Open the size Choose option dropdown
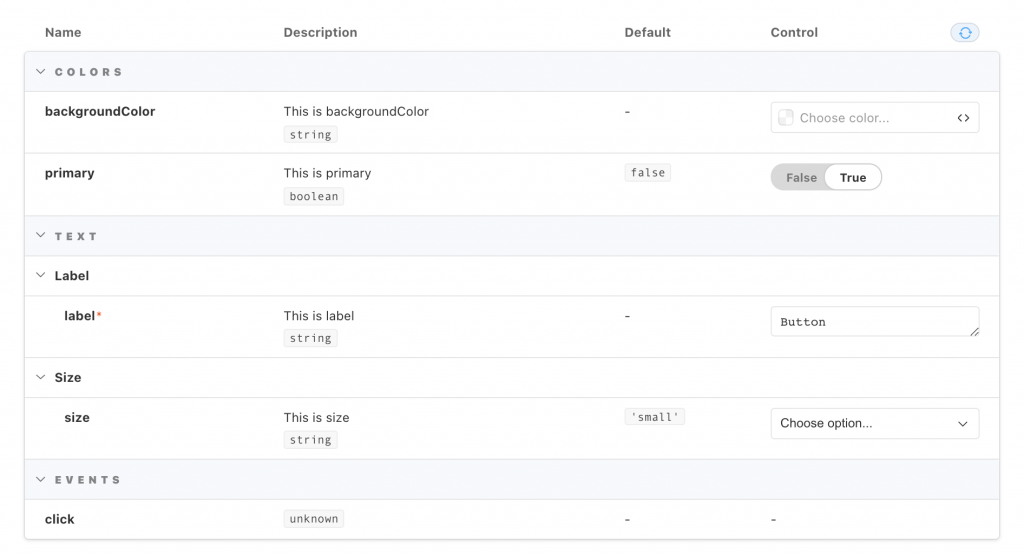 point(874,424)
